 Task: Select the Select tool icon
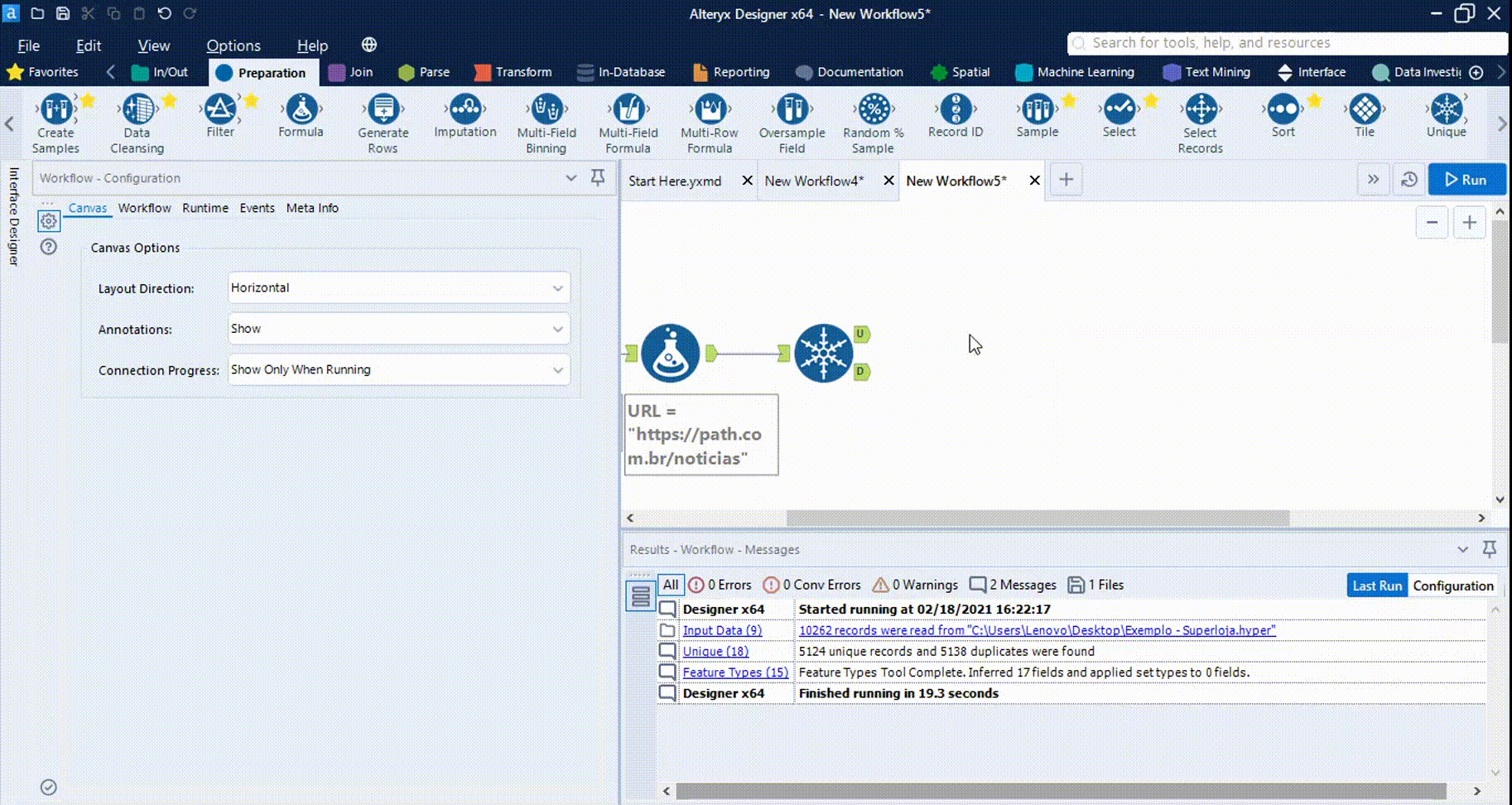point(1119,108)
